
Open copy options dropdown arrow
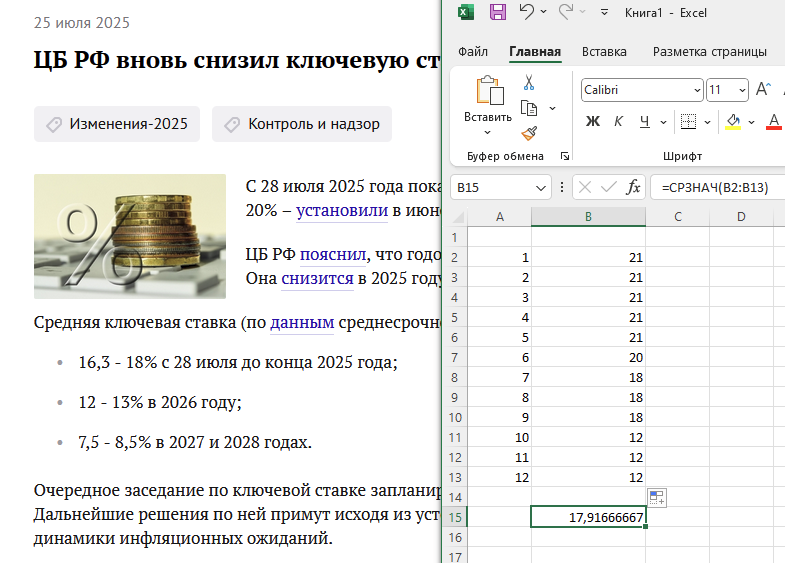point(552,108)
